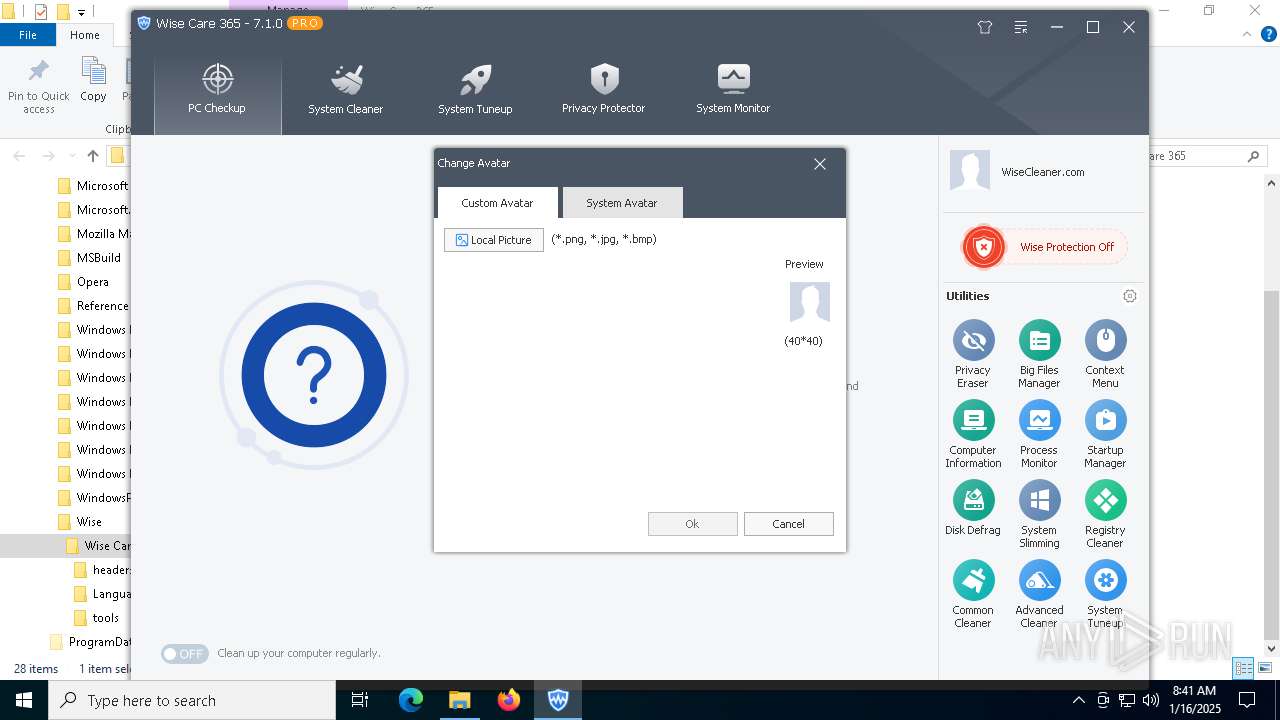Launch Microsoft Edge from taskbar
Image resolution: width=1280 pixels, height=720 pixels.
click(411, 700)
